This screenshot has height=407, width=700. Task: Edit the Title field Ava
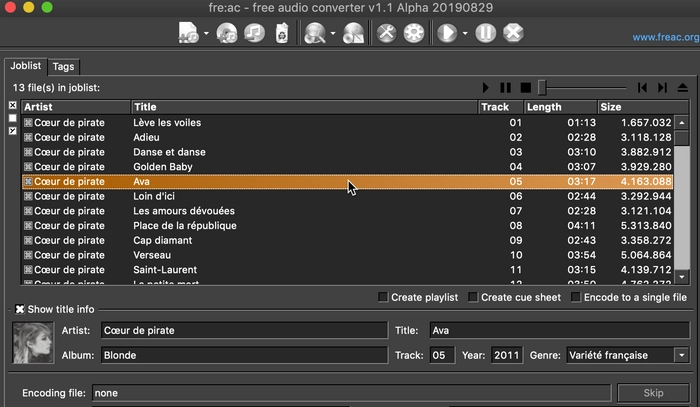pyautogui.click(x=559, y=330)
